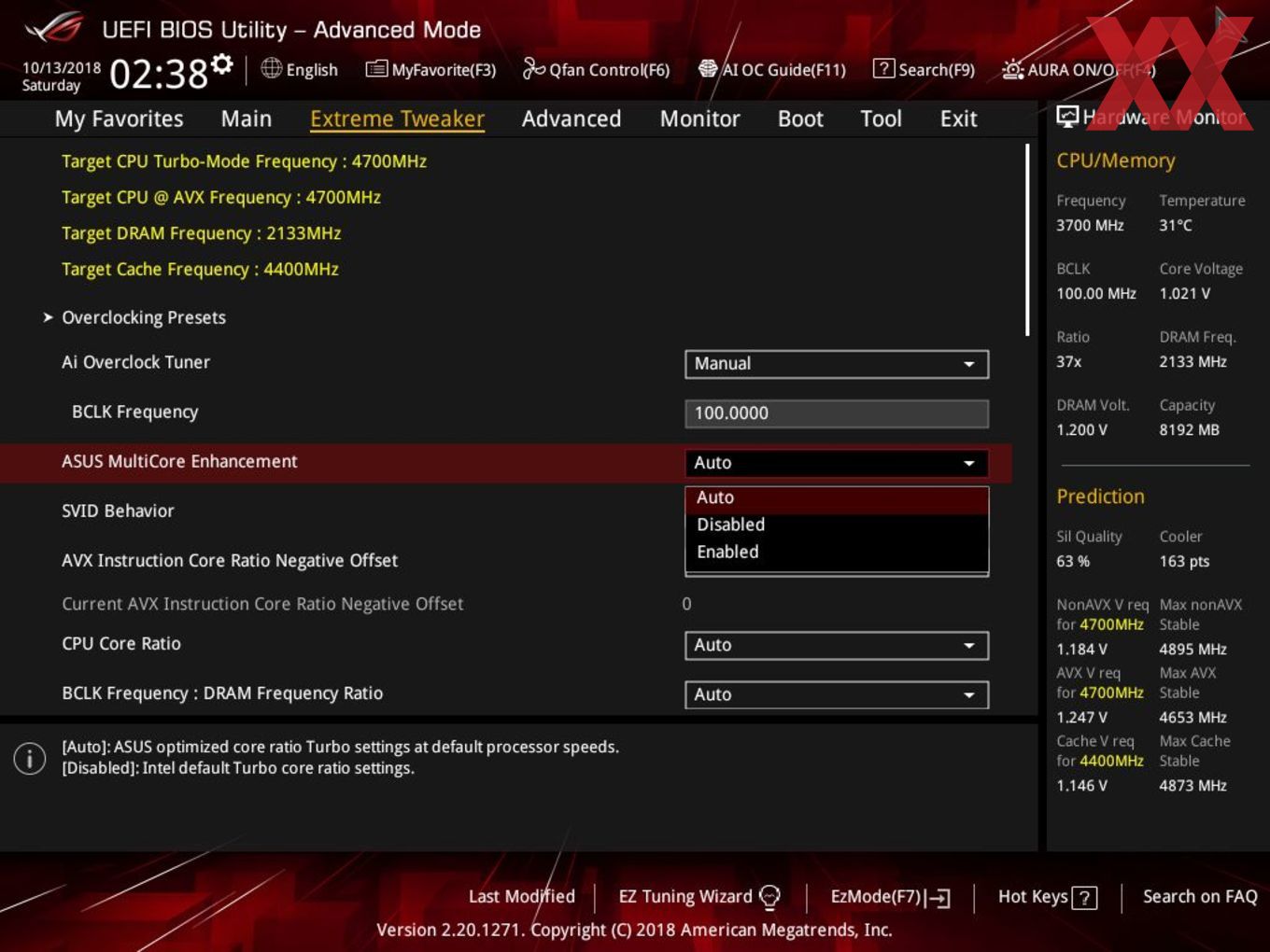Screen dimensions: 1270x952
Task: Click the 02:38 clock display
Action: click(159, 74)
